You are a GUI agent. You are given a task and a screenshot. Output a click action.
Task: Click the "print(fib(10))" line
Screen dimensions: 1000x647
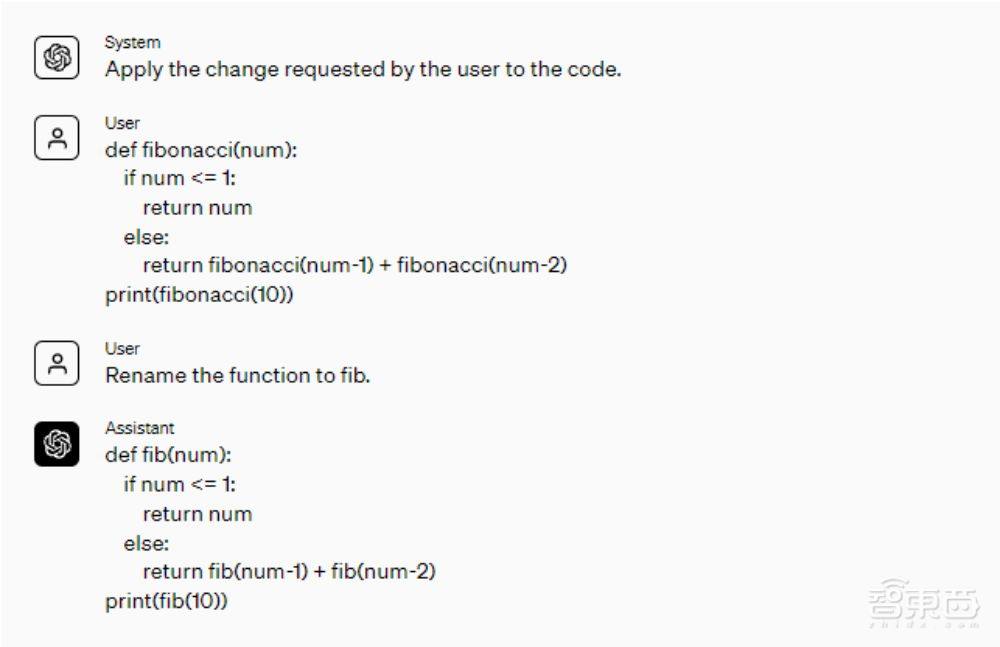166,601
